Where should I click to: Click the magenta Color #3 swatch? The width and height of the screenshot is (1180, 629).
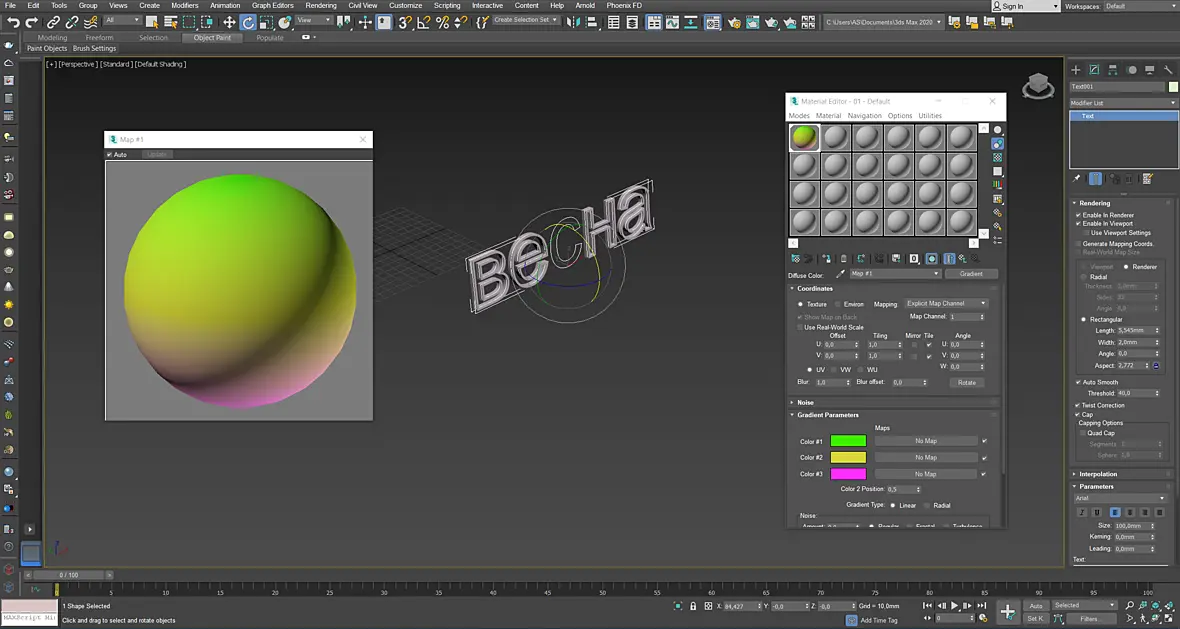click(848, 474)
